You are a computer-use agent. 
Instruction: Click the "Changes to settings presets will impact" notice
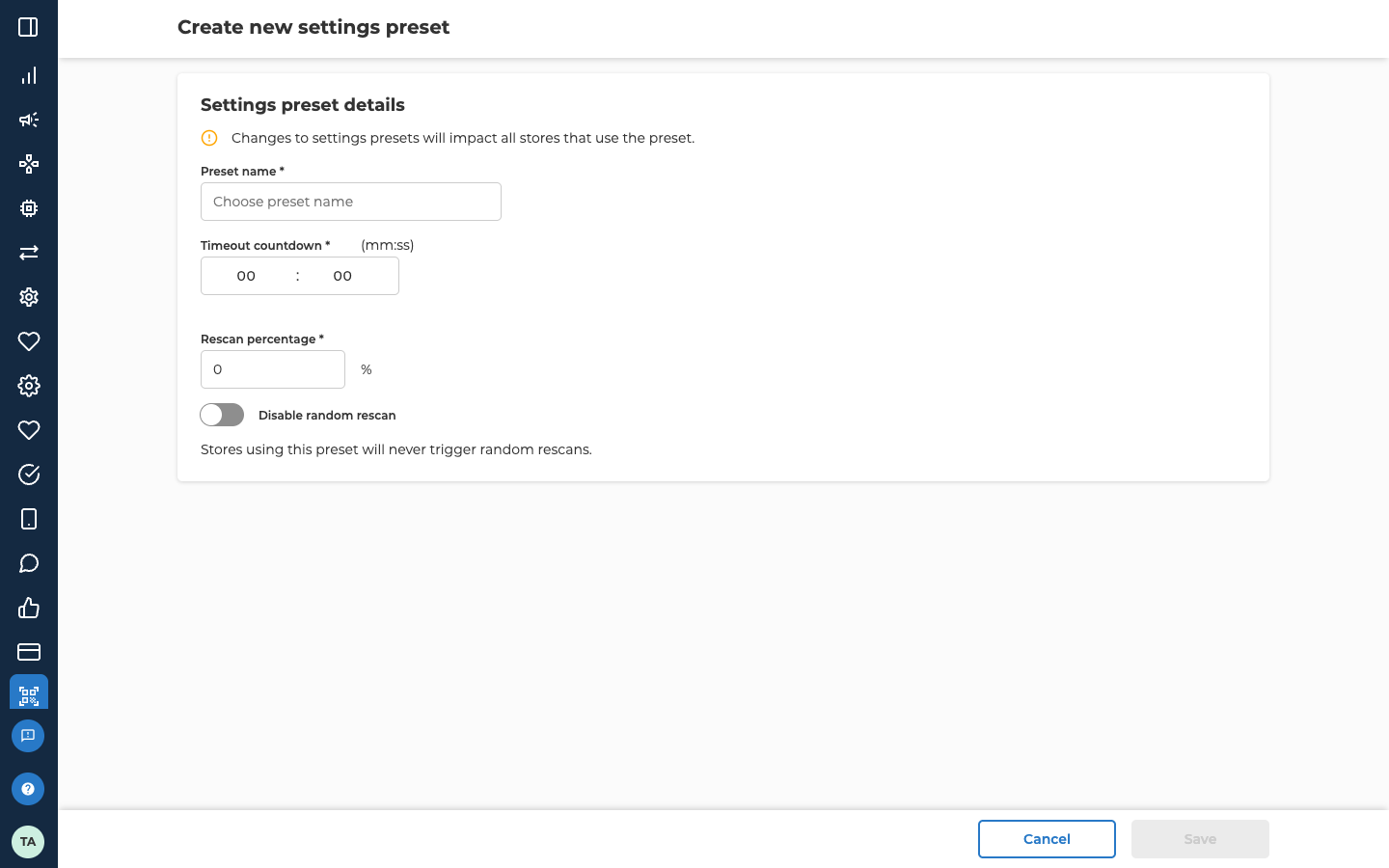(463, 138)
